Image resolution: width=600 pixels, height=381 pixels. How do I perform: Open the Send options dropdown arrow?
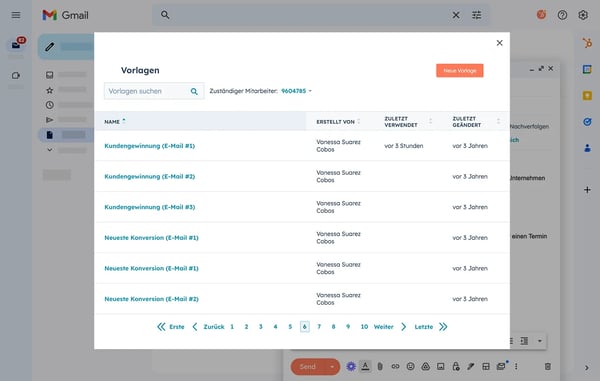pyautogui.click(x=332, y=367)
